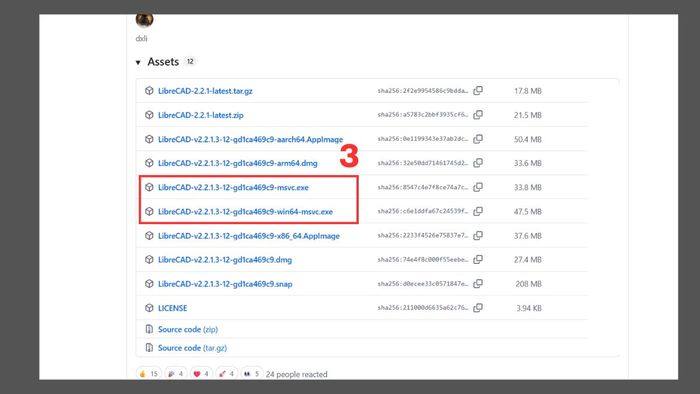Toggle the party popper reaction
Viewport: 700px width, 394px height.
[x=176, y=373]
